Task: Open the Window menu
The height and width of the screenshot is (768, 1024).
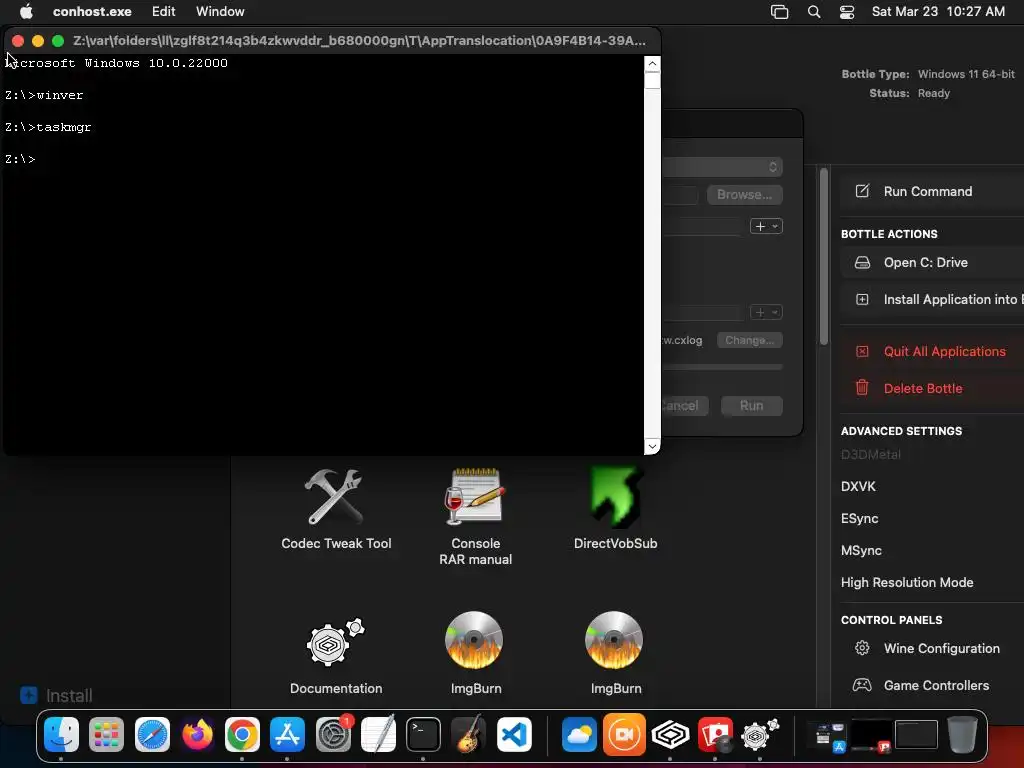Action: click(220, 12)
